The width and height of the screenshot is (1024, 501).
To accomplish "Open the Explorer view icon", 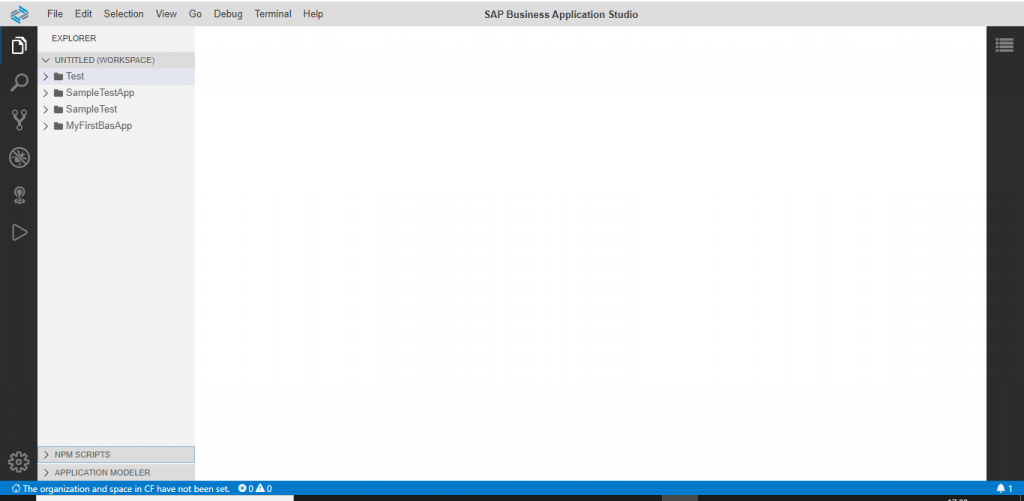I will pos(19,46).
